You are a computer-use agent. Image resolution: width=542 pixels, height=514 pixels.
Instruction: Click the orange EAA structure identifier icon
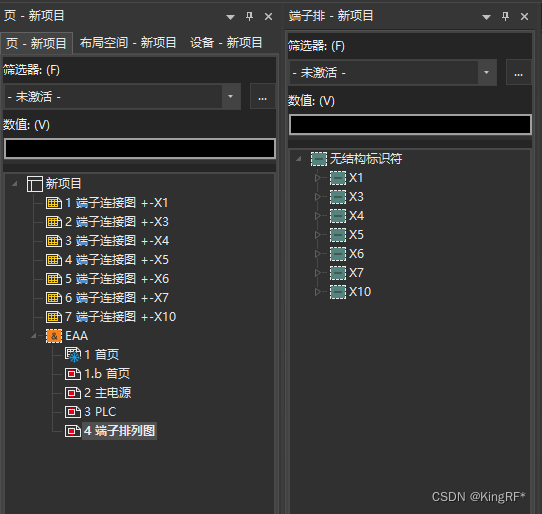pyautogui.click(x=54, y=336)
